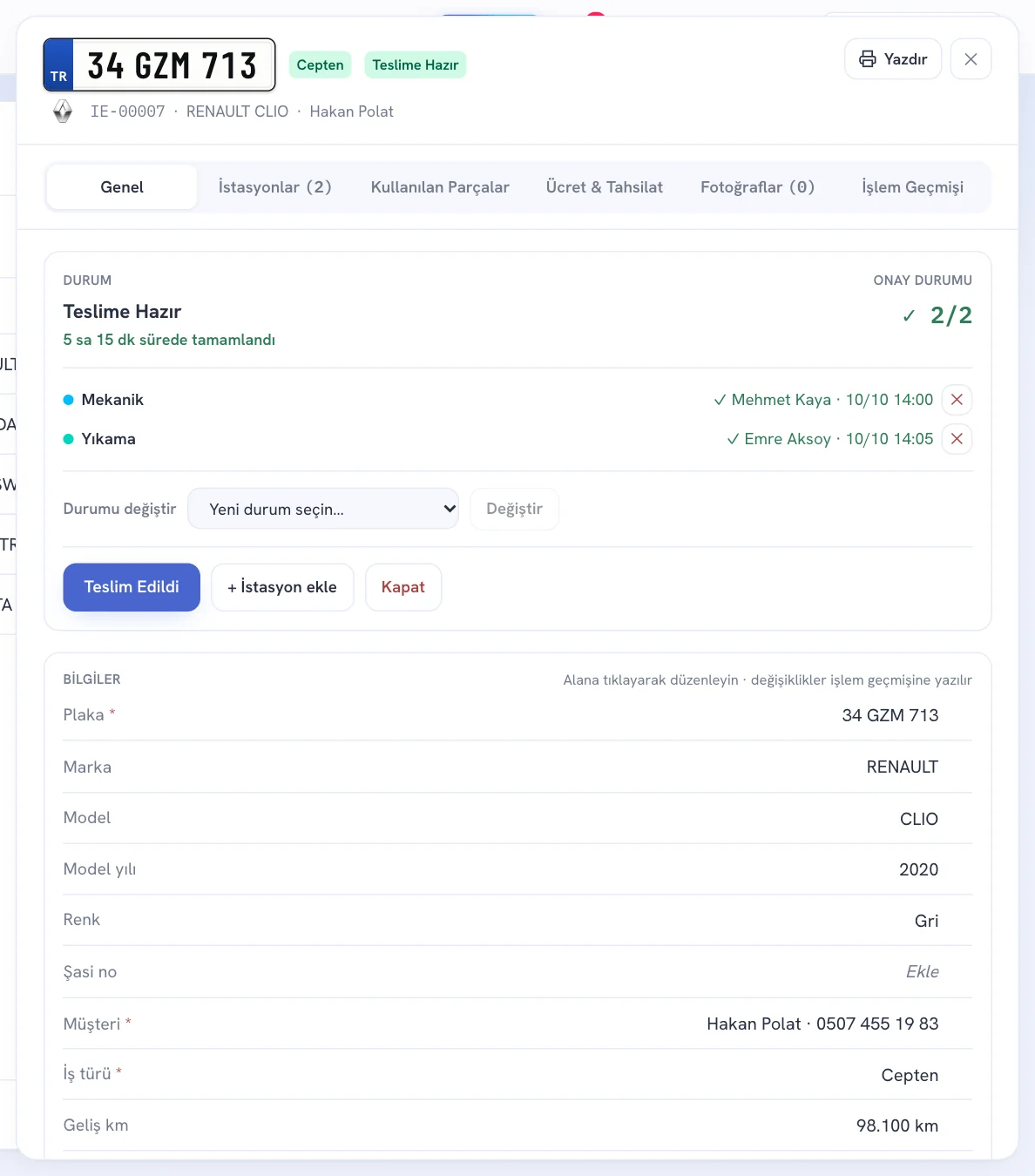Open the Yeni durum seçin dropdown

323,509
